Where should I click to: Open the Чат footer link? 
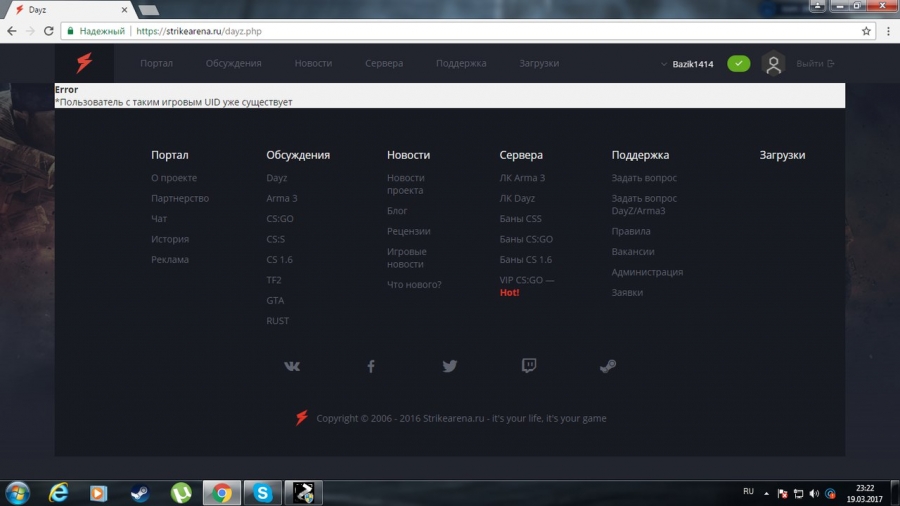click(159, 219)
